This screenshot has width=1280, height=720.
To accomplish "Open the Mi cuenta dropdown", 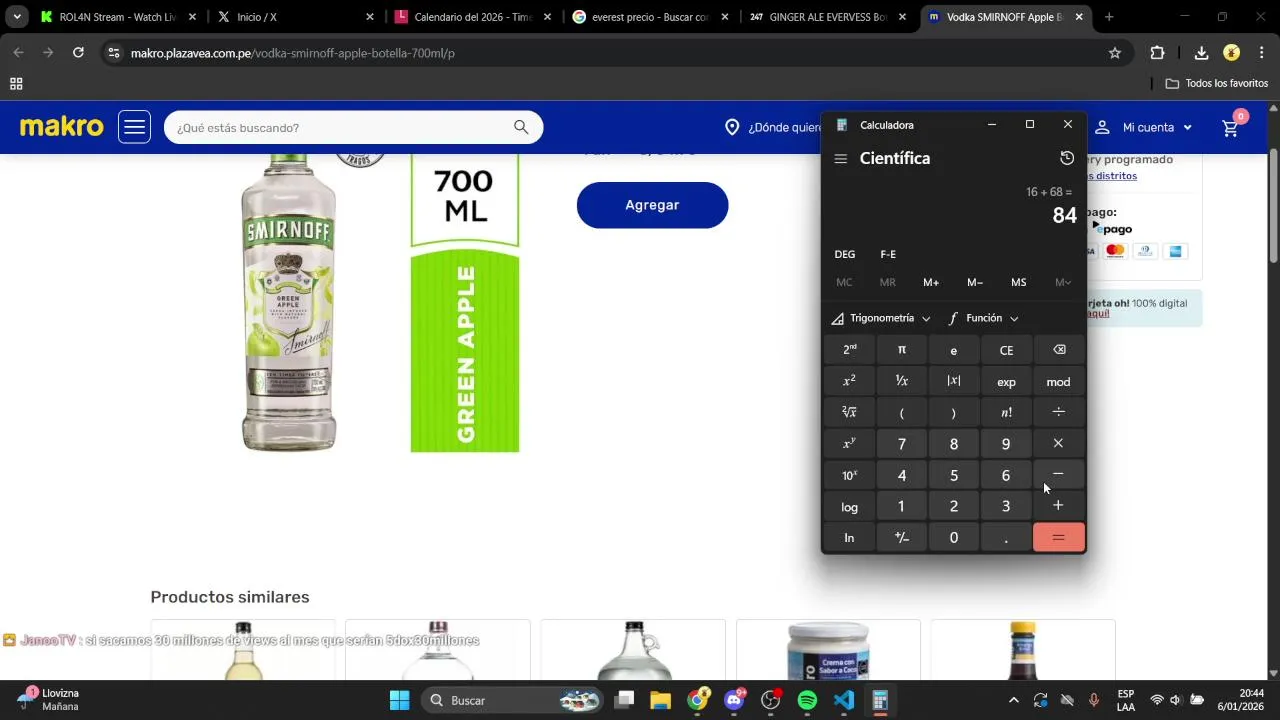I will (1143, 127).
